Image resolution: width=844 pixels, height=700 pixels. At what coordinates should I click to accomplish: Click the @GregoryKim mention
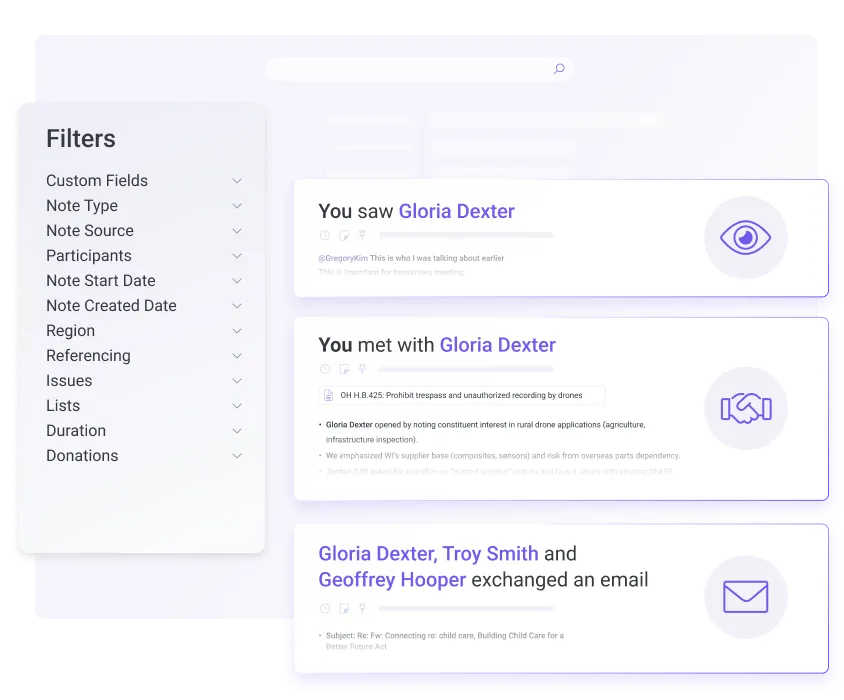coord(343,258)
